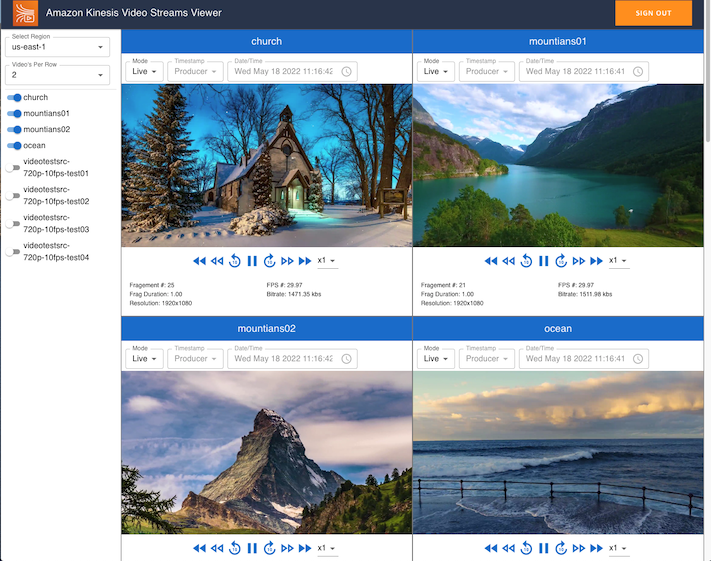The image size is (711, 561).
Task: Open the Timestamp Producer dropdown for mountians02
Action: point(195,359)
